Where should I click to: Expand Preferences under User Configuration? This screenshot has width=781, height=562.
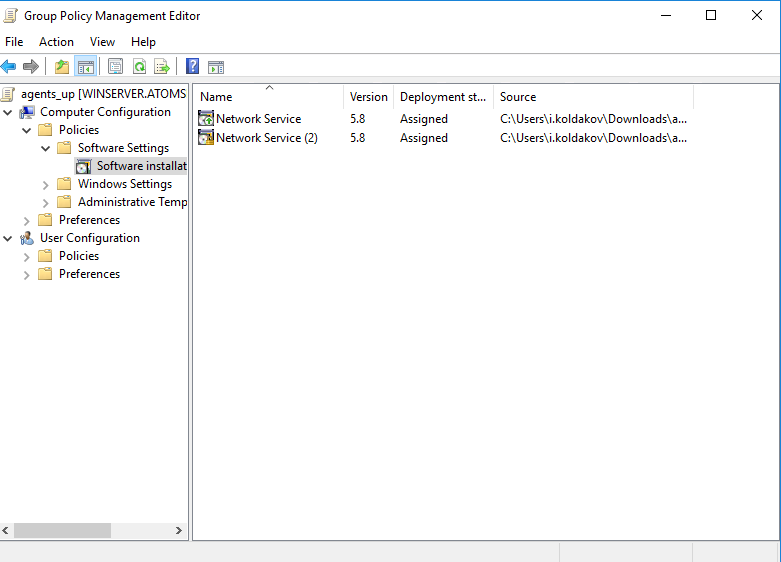point(27,274)
